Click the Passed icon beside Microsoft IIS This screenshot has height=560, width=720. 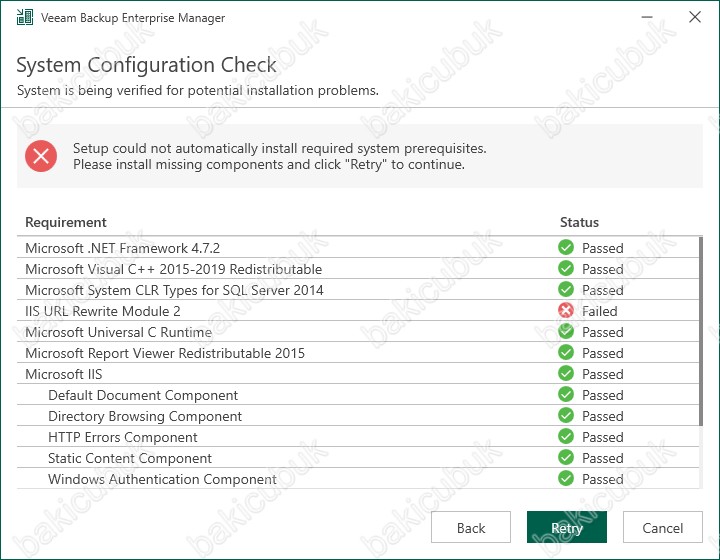(566, 374)
